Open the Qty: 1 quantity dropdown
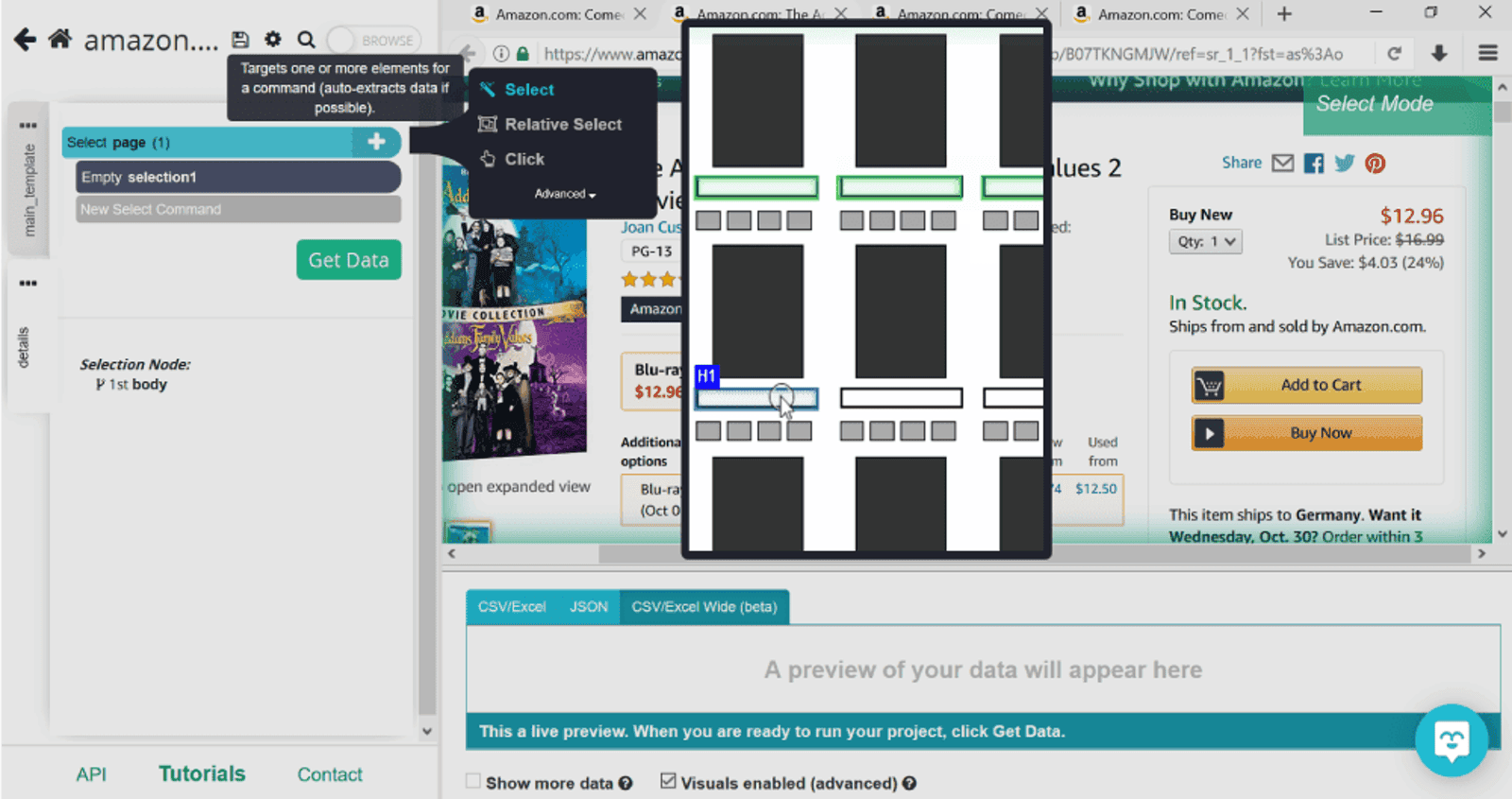This screenshot has height=799, width=1512. click(1206, 241)
